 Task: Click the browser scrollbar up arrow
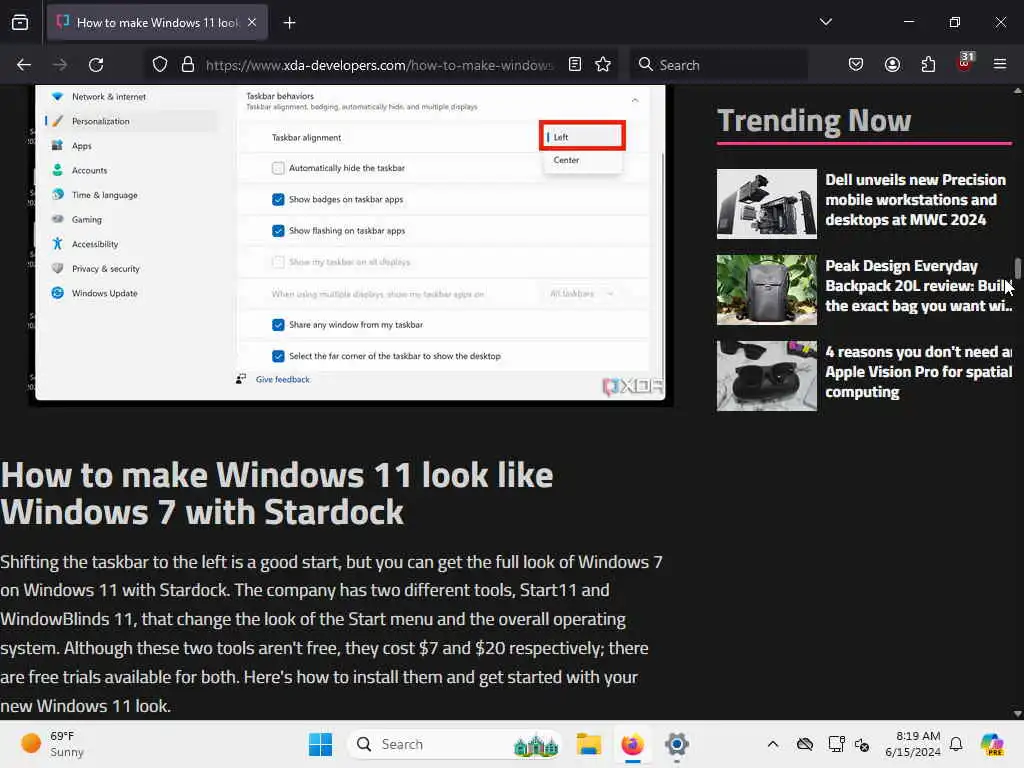pyautogui.click(x=1017, y=91)
